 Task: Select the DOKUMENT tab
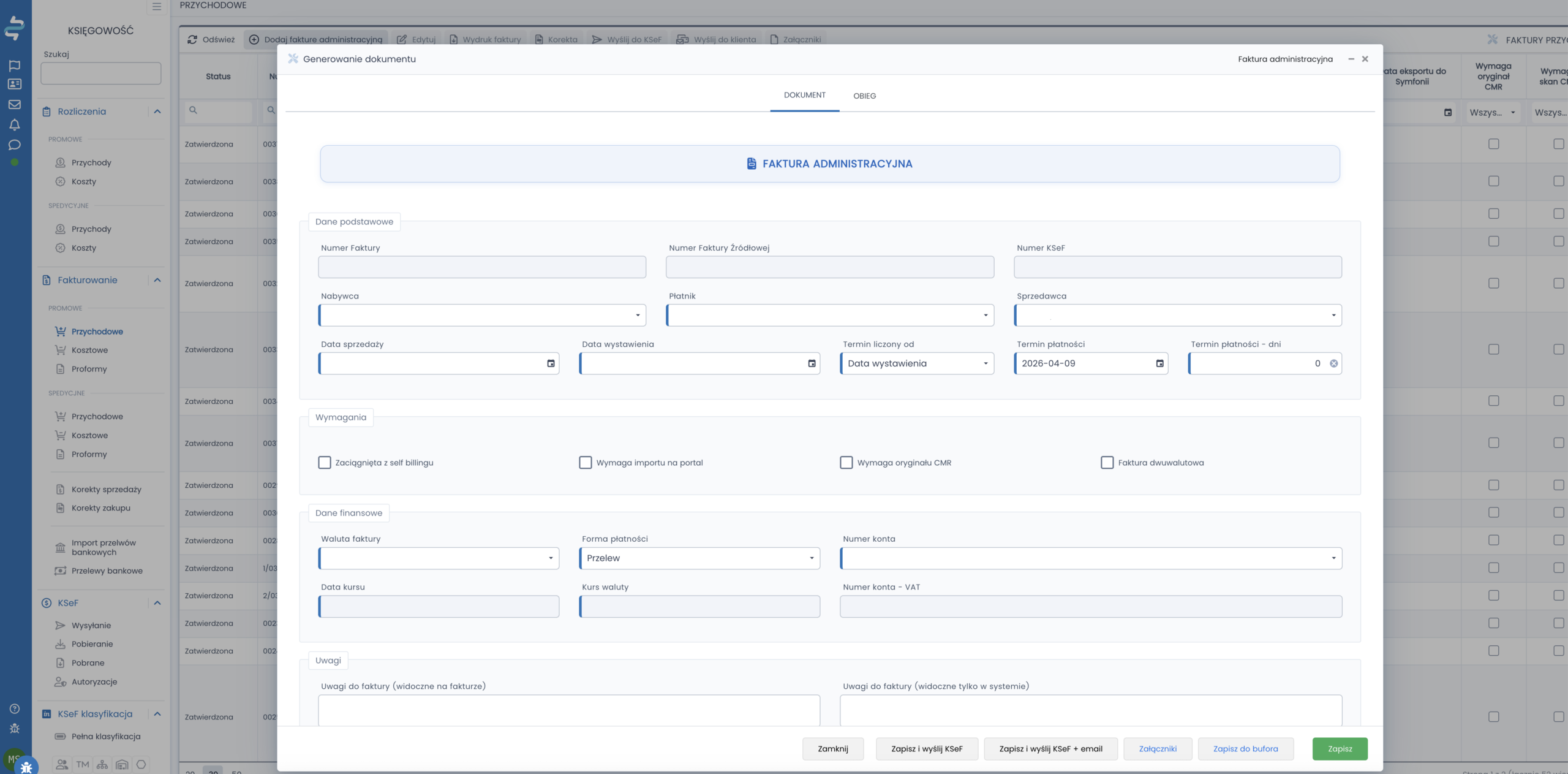804,95
